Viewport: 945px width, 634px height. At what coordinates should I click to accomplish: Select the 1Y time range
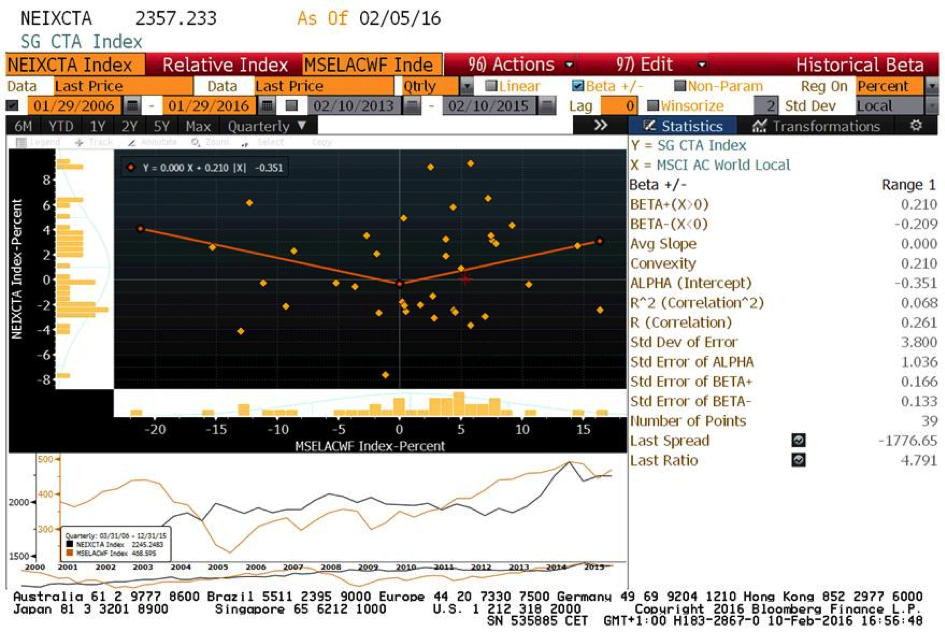point(98,126)
